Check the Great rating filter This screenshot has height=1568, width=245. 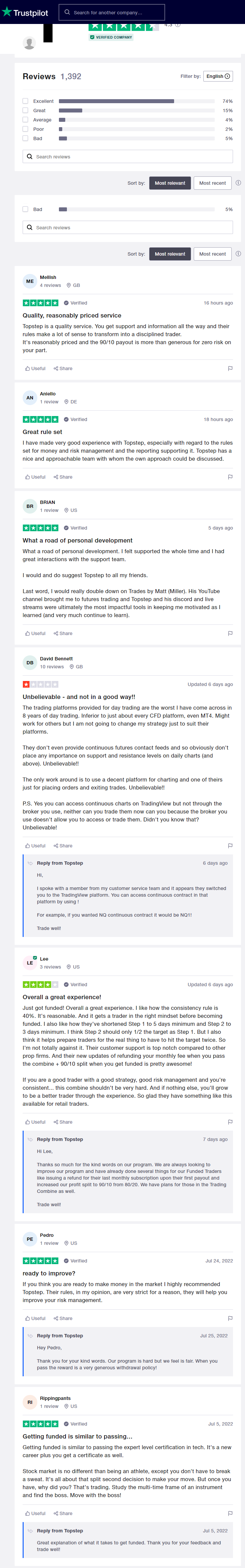pyautogui.click(x=26, y=110)
